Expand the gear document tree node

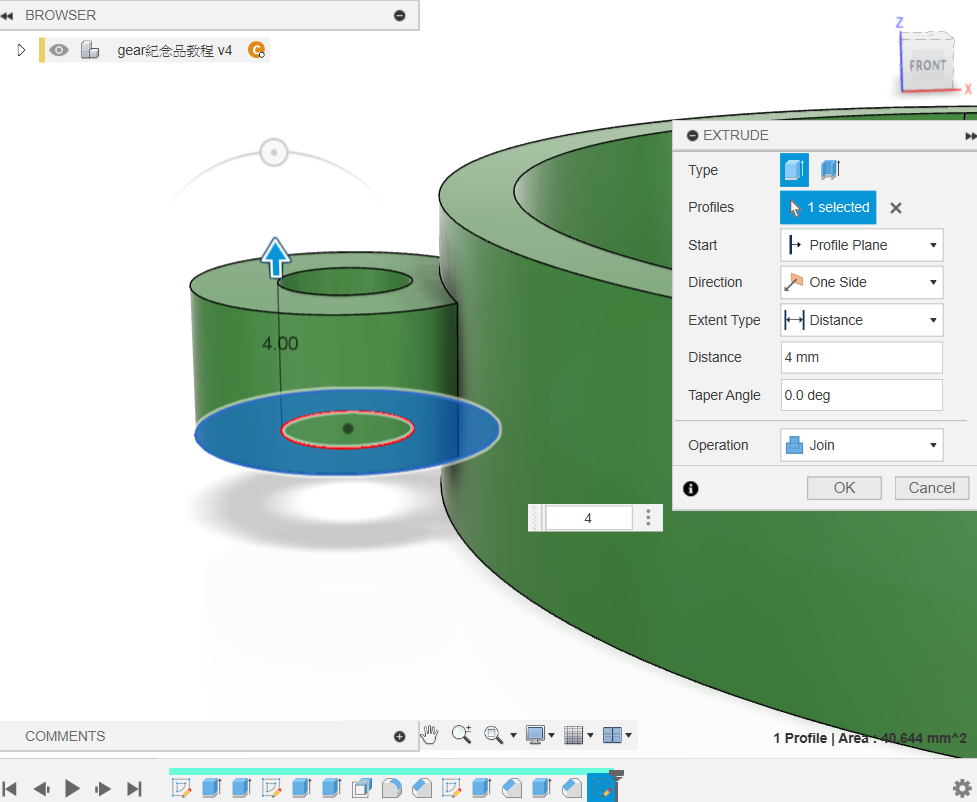tap(21, 50)
